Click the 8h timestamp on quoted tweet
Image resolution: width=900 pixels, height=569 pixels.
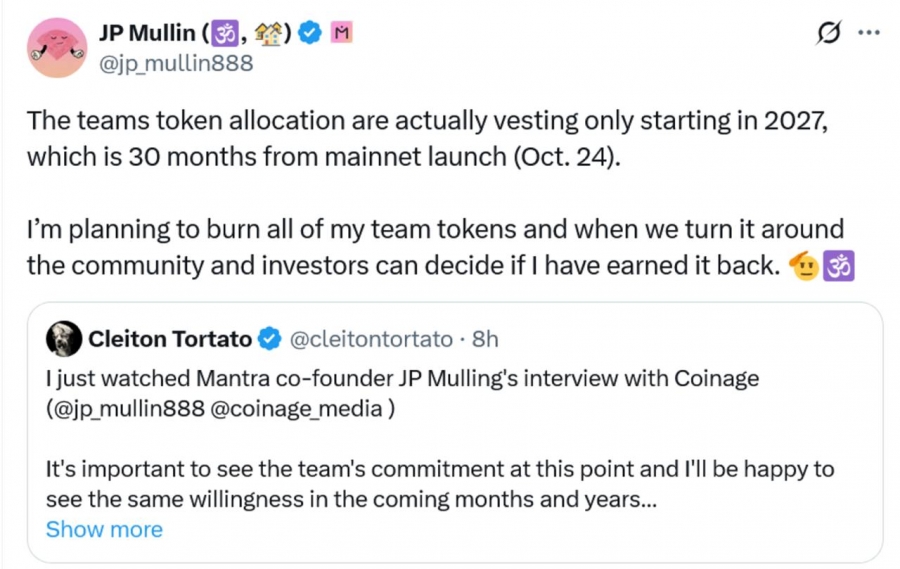[x=485, y=339]
